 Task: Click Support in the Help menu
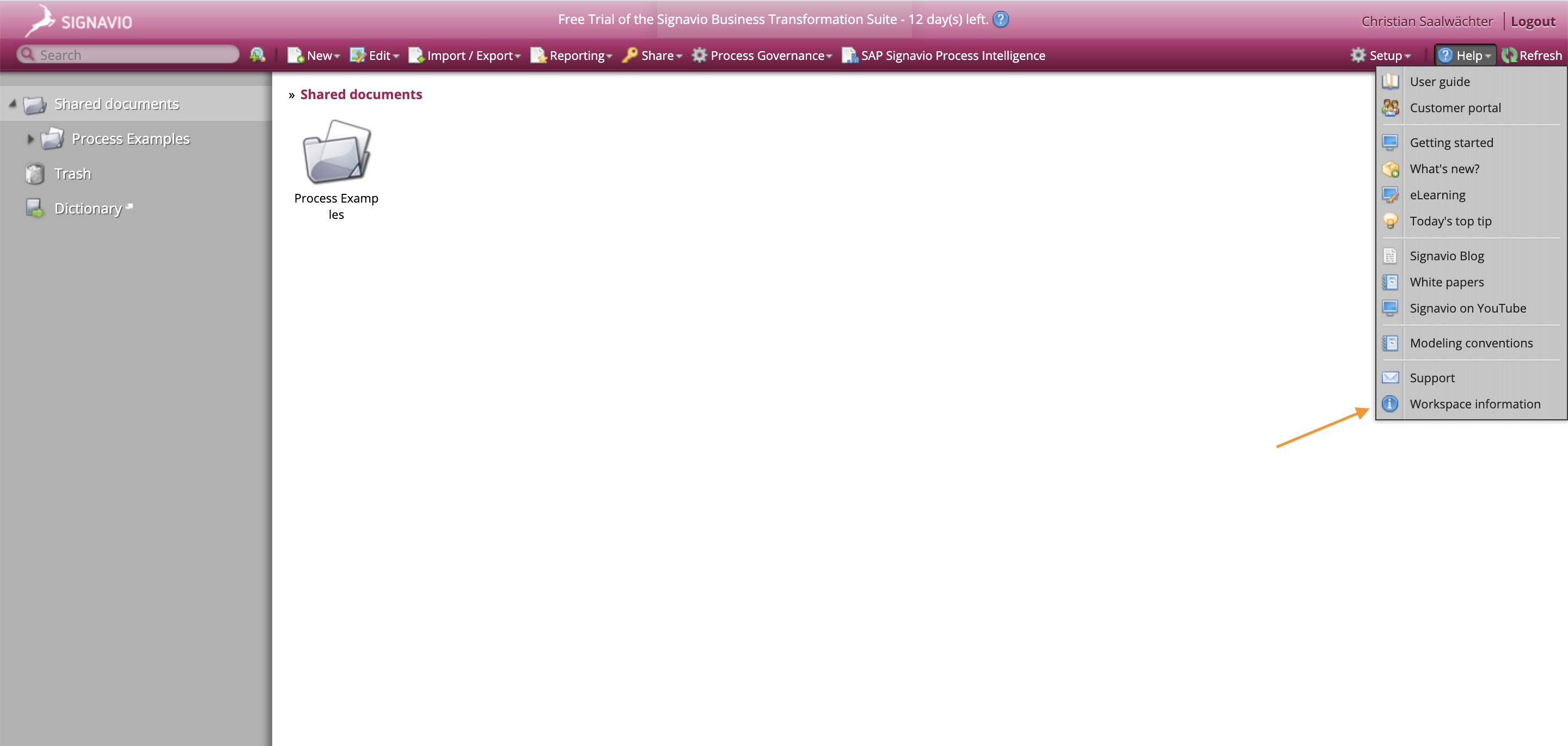coord(1432,378)
